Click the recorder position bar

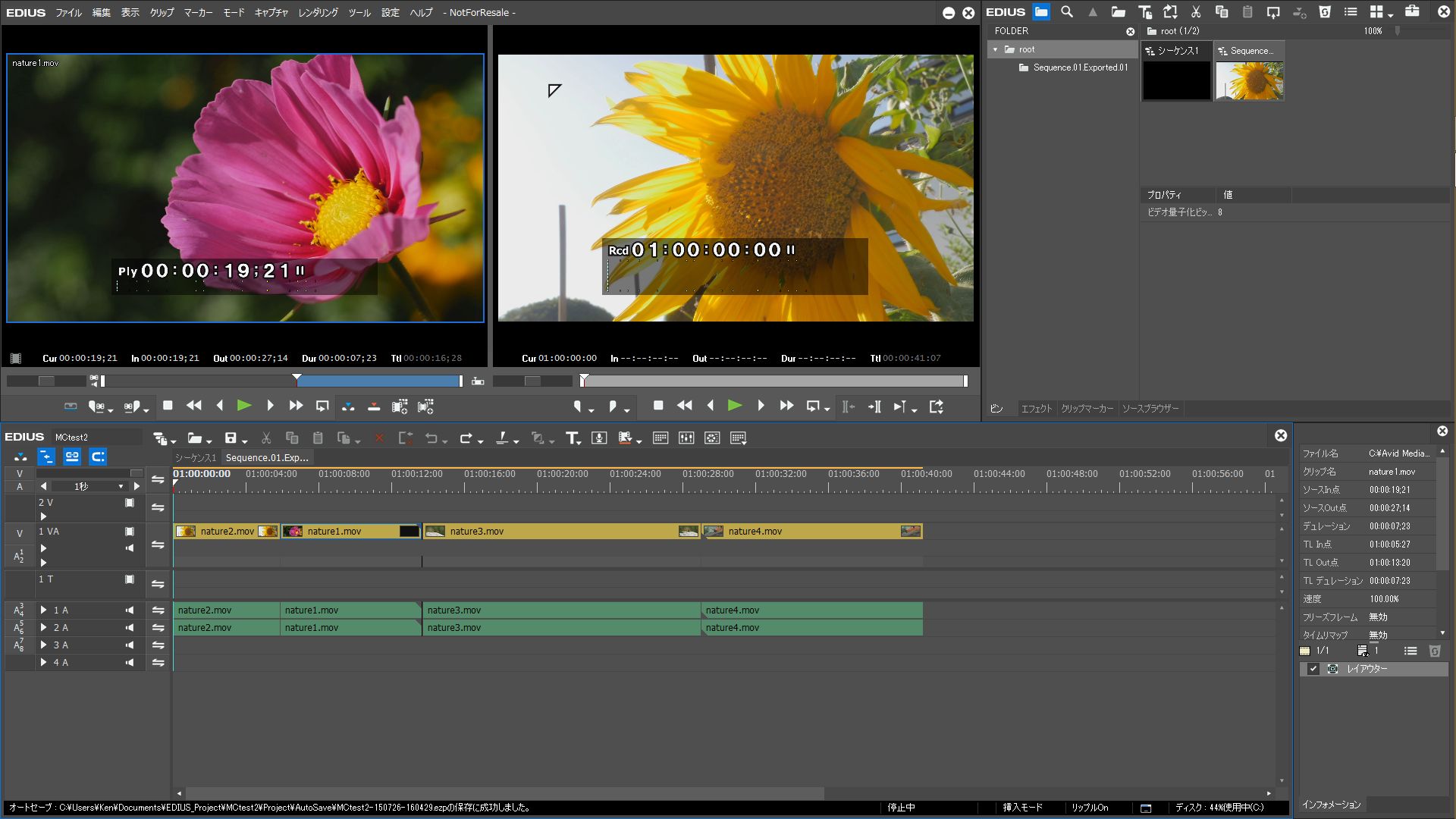tap(775, 381)
